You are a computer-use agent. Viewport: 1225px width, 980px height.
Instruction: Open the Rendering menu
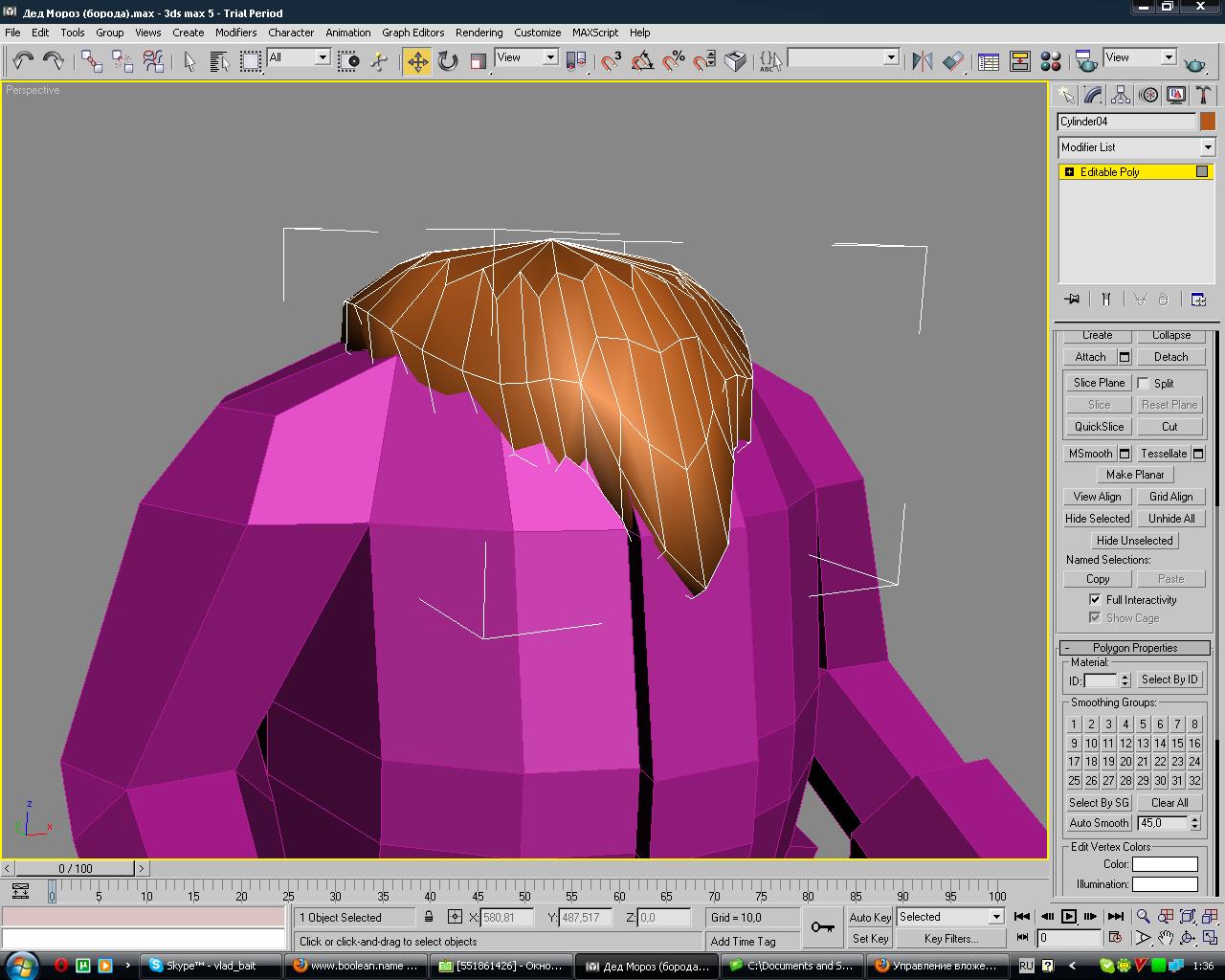click(x=479, y=33)
